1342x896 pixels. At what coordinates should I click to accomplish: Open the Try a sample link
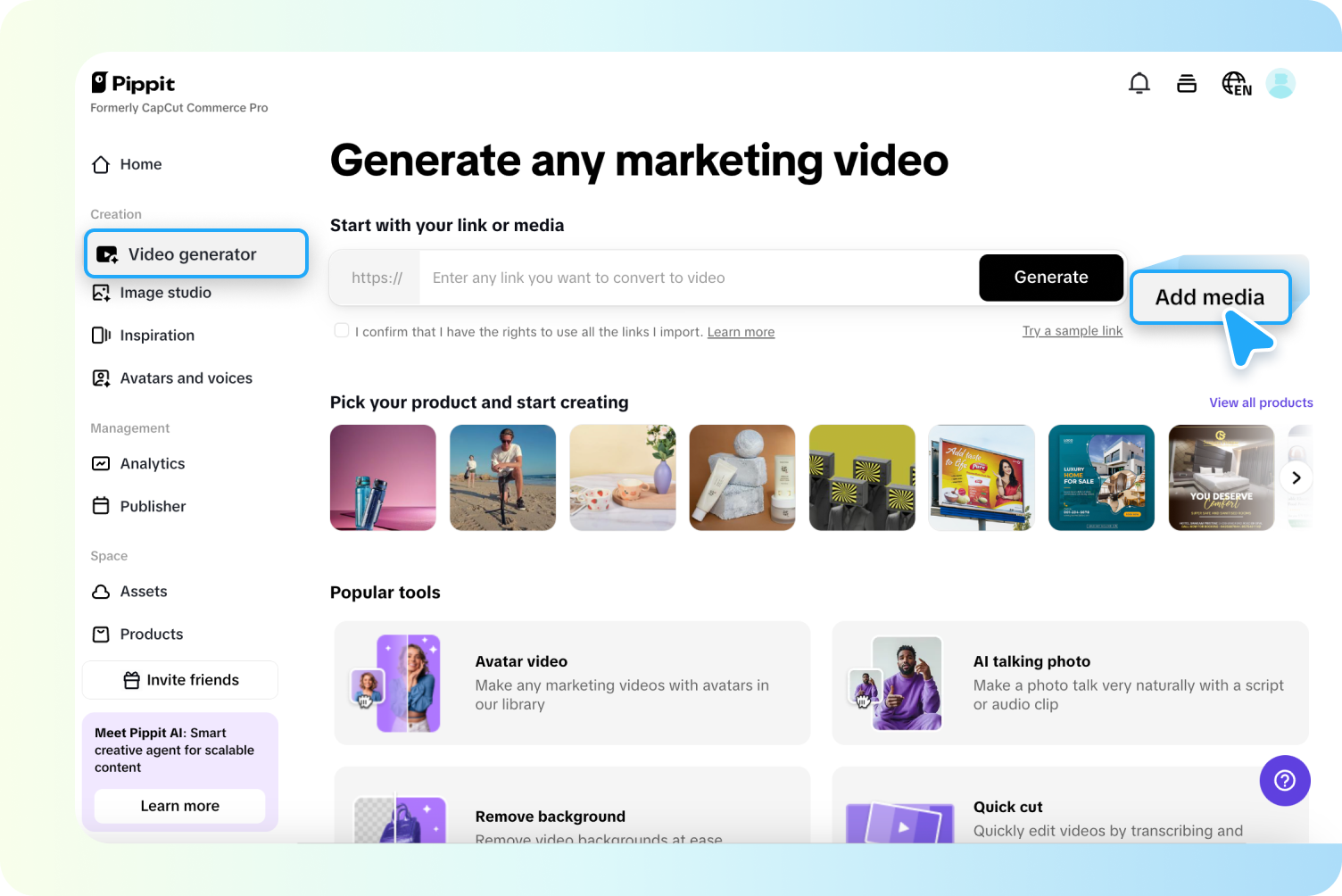pos(1072,330)
